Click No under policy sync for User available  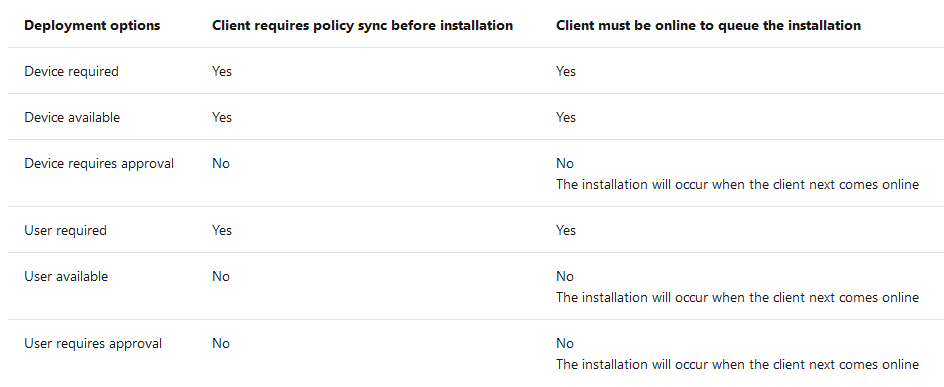220,277
